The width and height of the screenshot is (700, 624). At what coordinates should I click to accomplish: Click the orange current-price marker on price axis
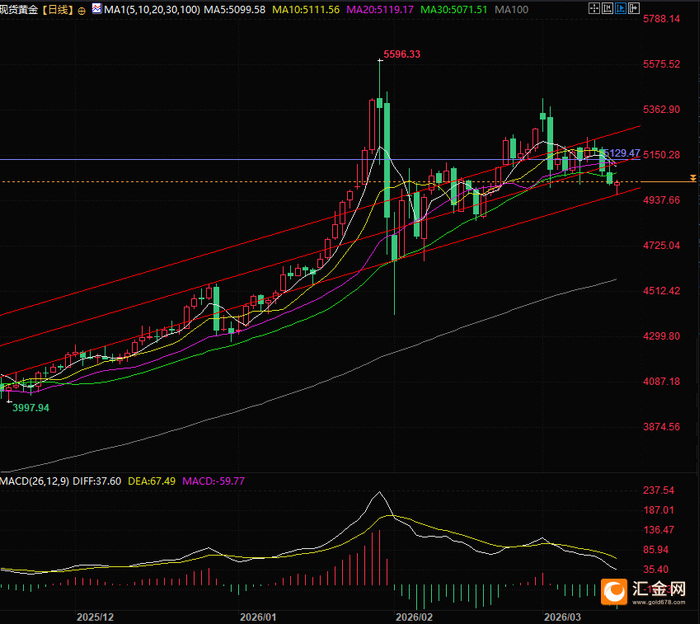(693, 179)
